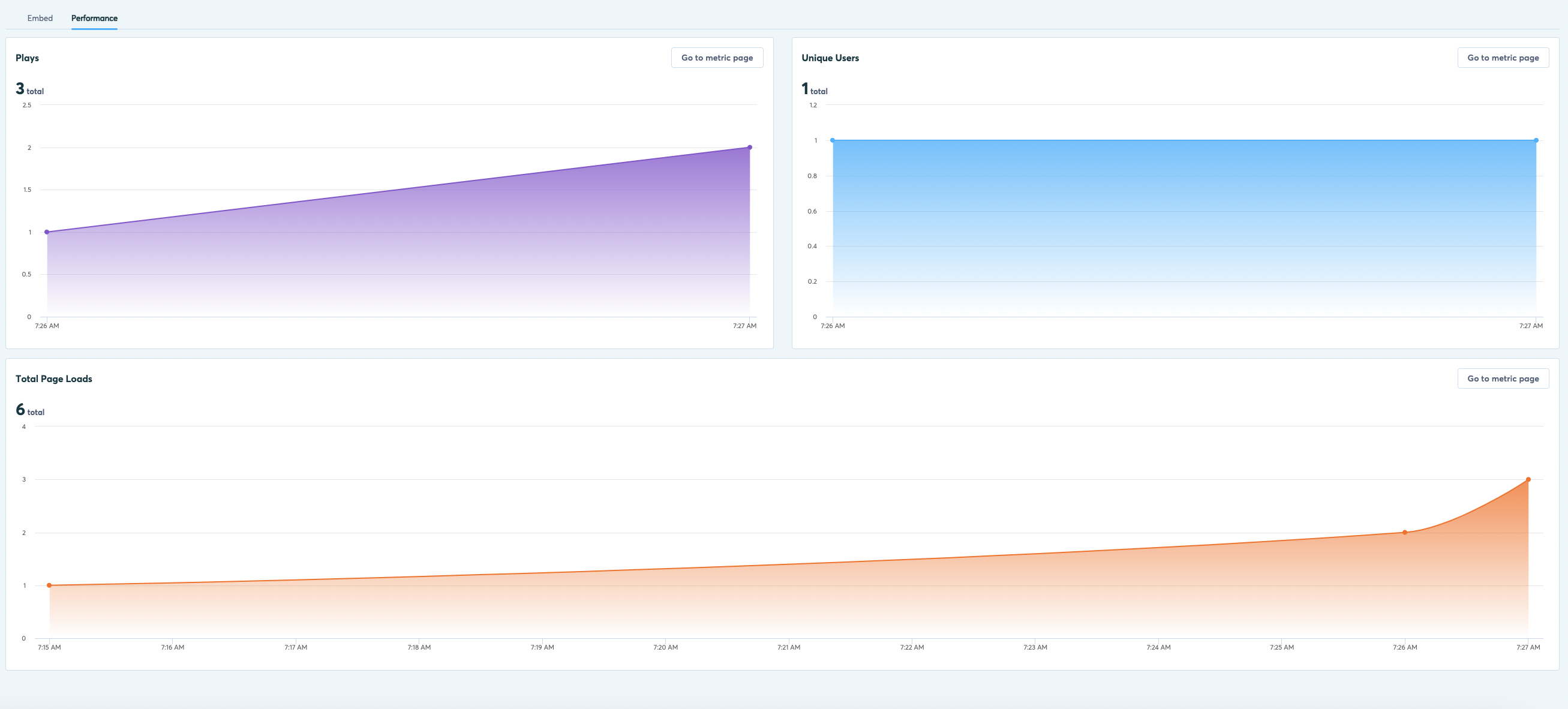Click the Unique Users chart title

(830, 58)
